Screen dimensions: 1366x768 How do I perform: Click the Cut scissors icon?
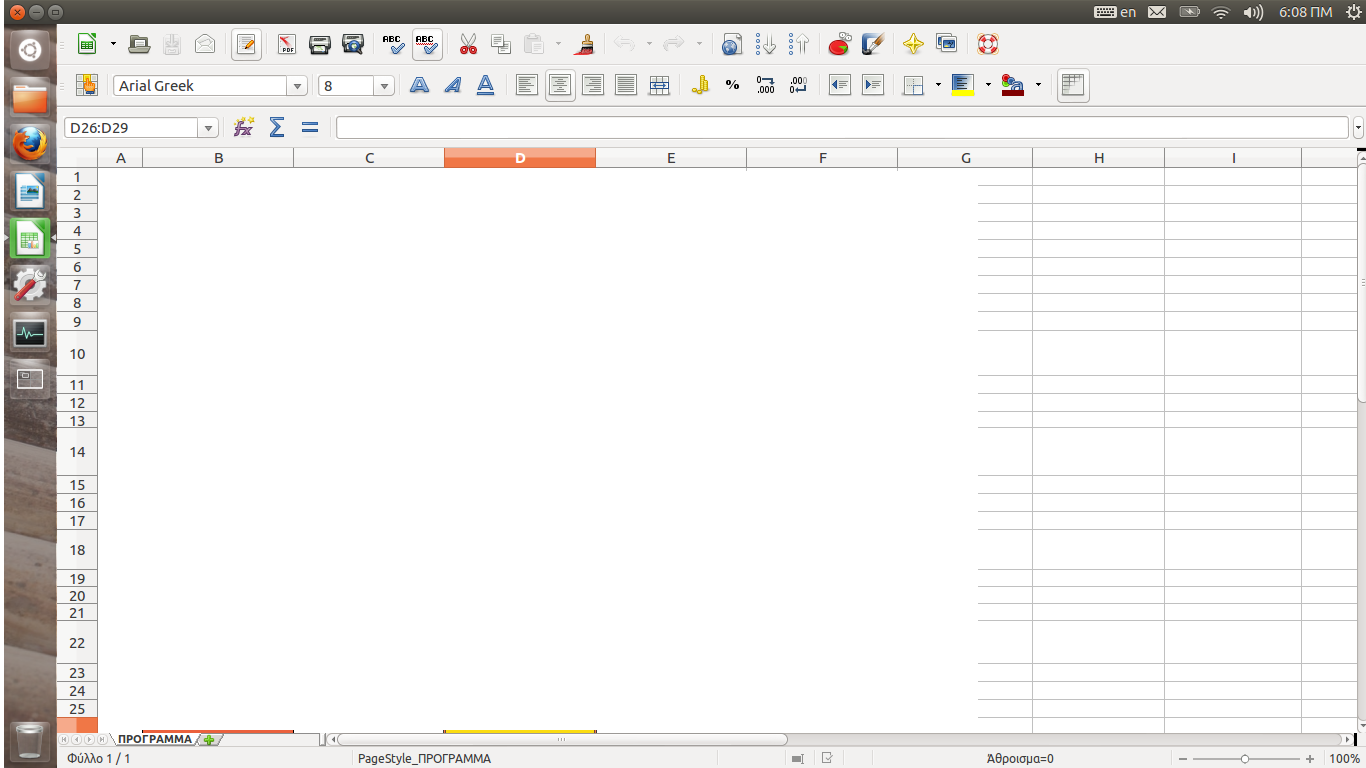click(468, 44)
